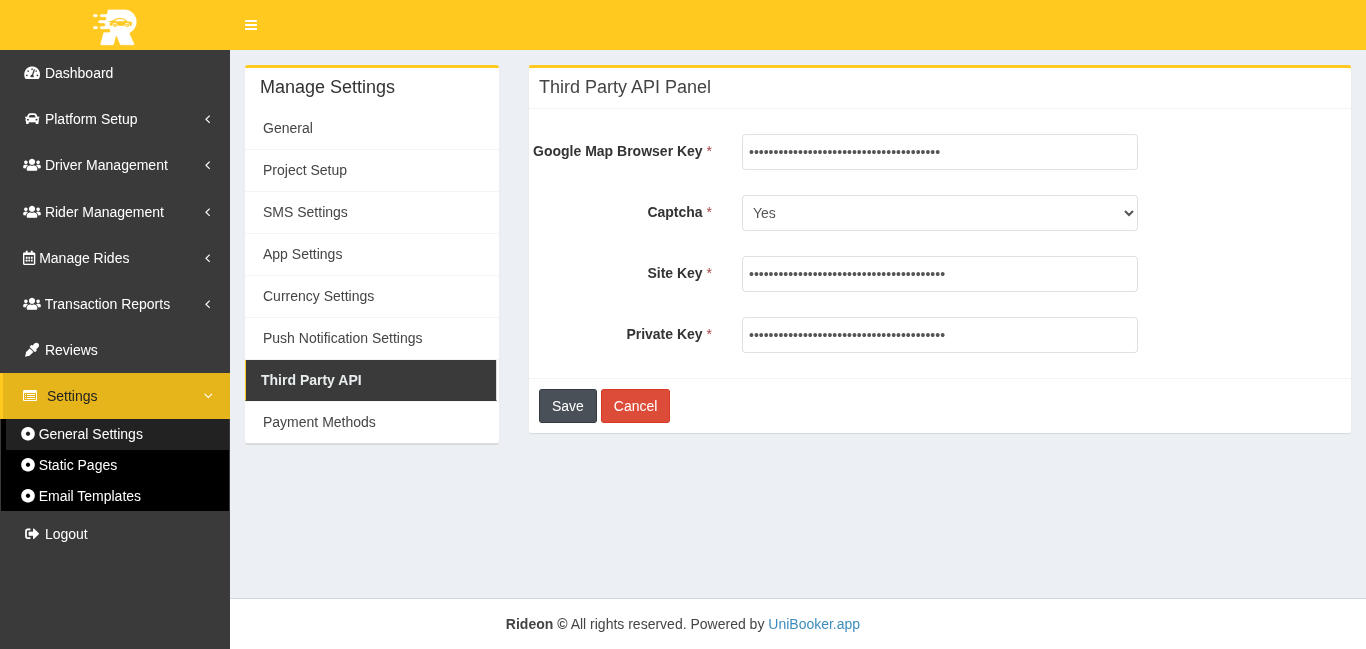Click the Dashboard gauge icon
The height and width of the screenshot is (649, 1366).
32,73
